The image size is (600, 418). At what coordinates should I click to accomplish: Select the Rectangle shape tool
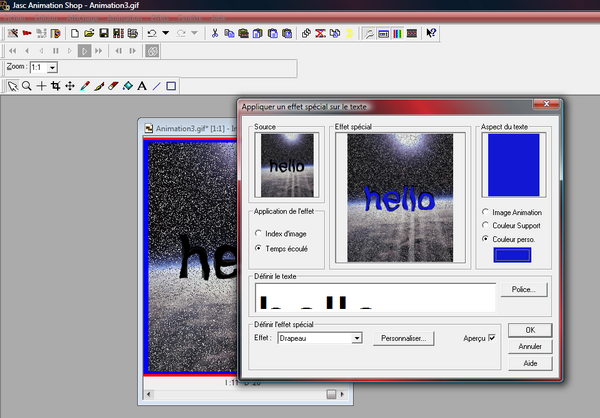coord(171,86)
